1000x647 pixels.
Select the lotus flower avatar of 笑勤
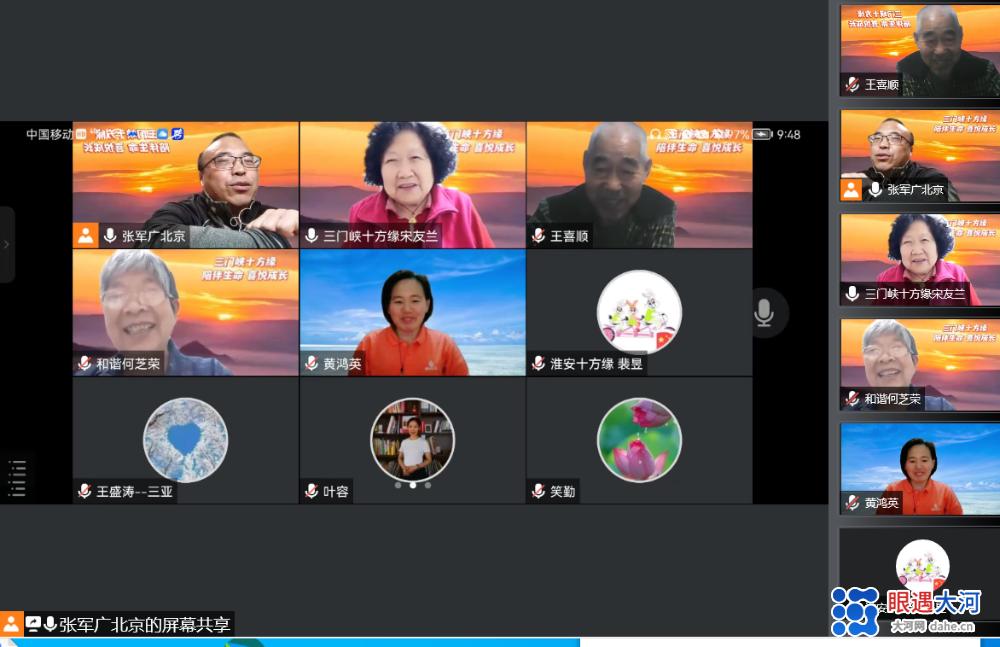(639, 440)
